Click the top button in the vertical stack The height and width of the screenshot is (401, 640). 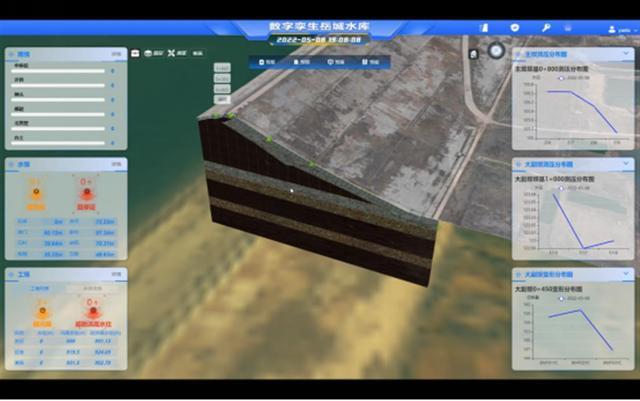222,68
